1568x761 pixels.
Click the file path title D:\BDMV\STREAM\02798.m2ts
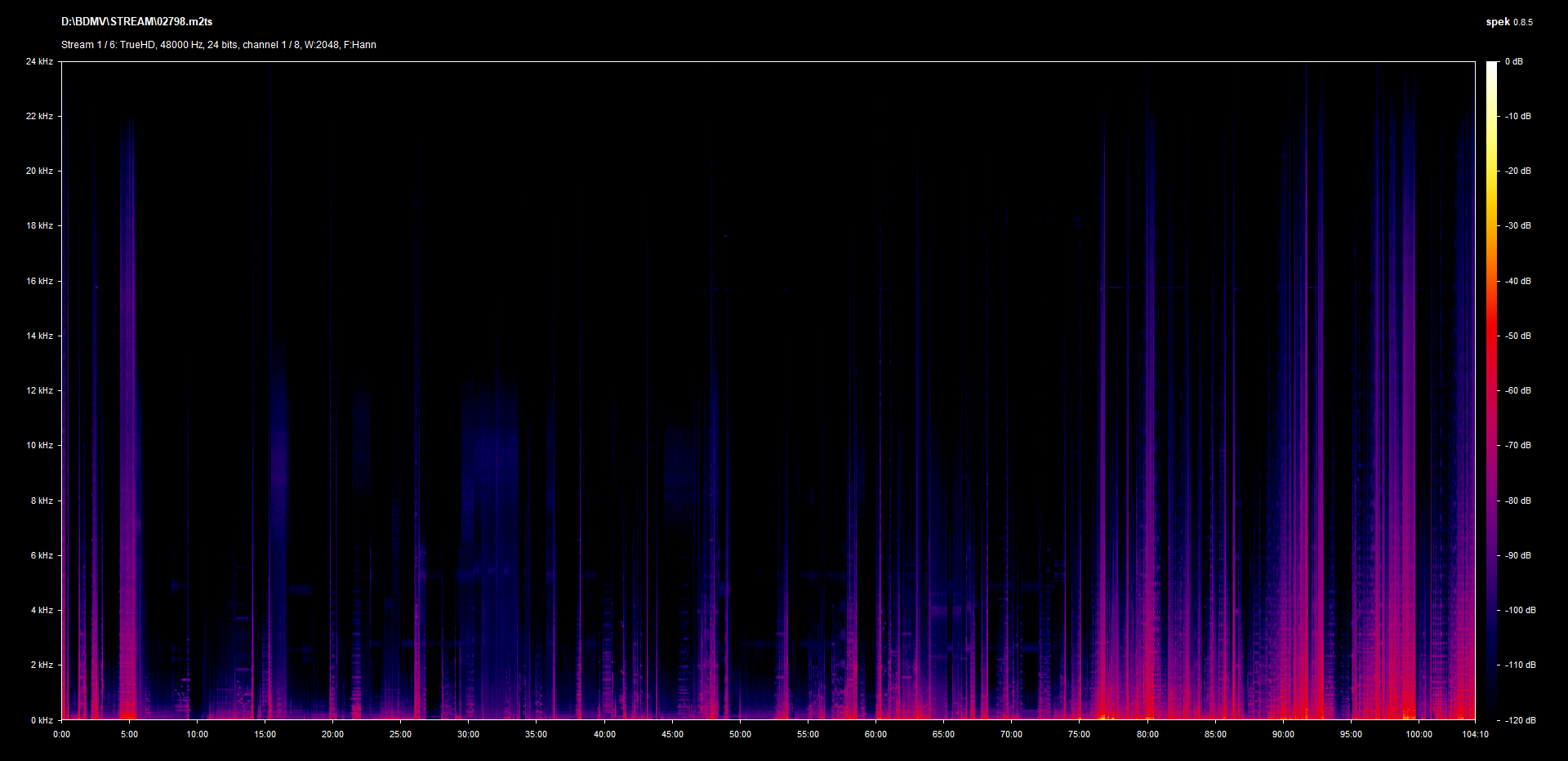click(x=136, y=22)
